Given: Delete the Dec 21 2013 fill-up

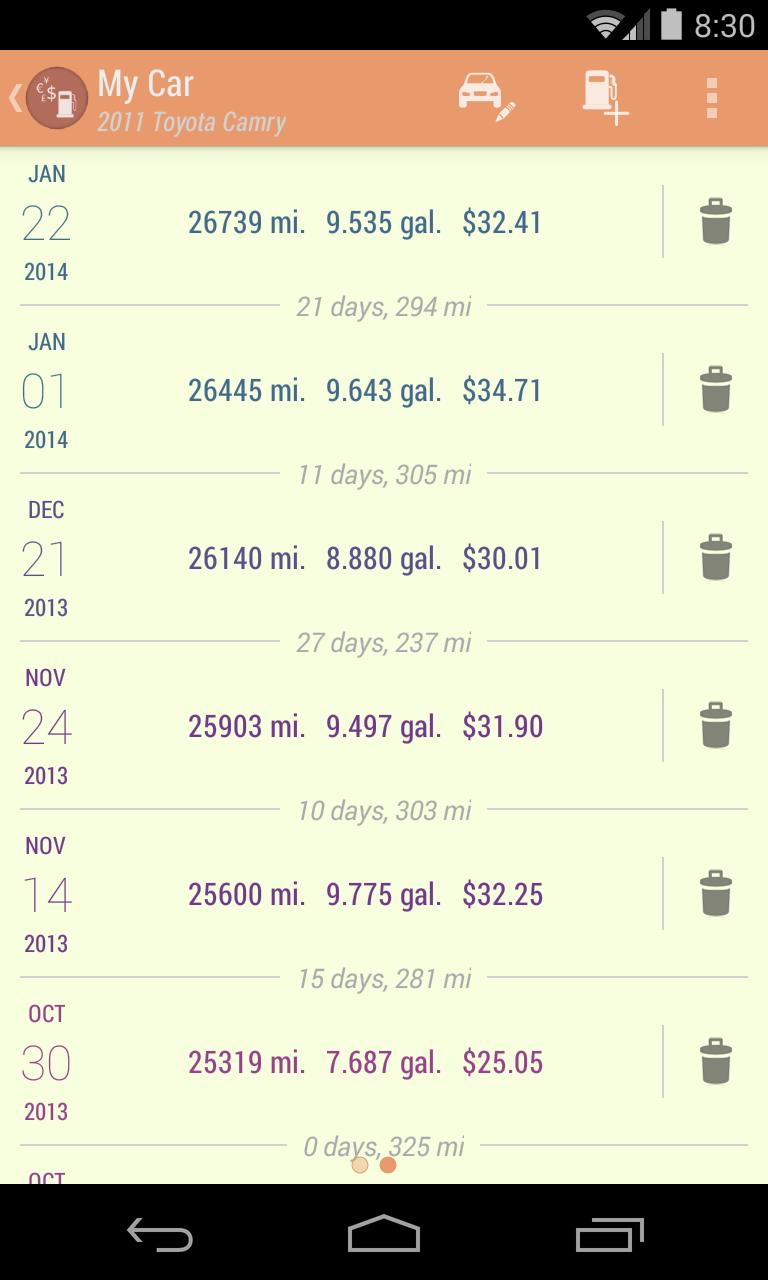Looking at the screenshot, I should click(715, 558).
